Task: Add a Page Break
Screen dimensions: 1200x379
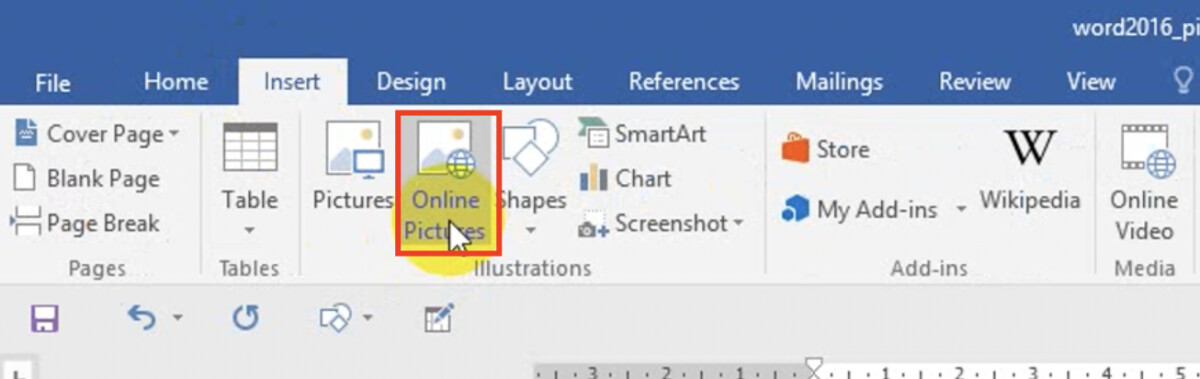Action: (86, 223)
